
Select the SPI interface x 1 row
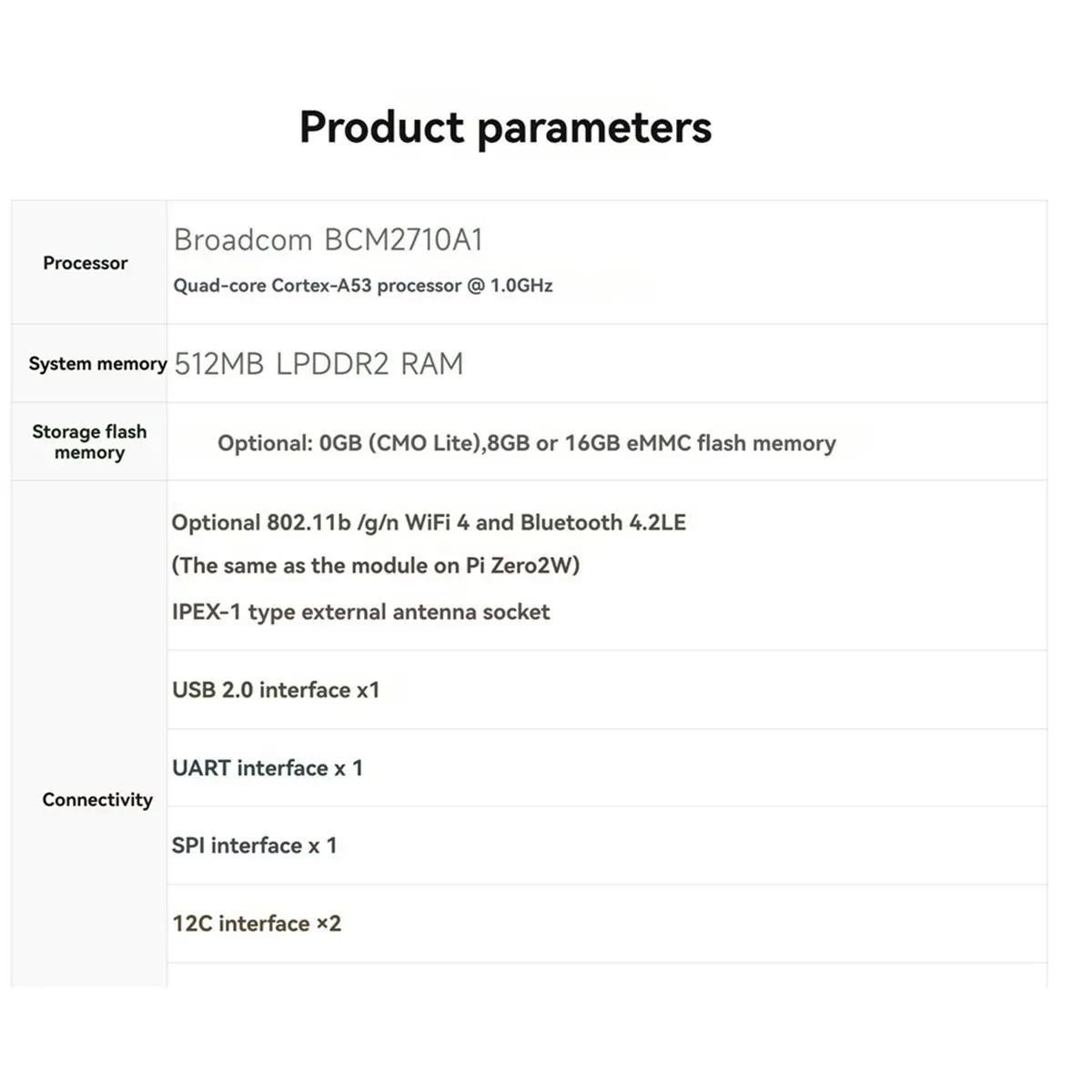607,846
